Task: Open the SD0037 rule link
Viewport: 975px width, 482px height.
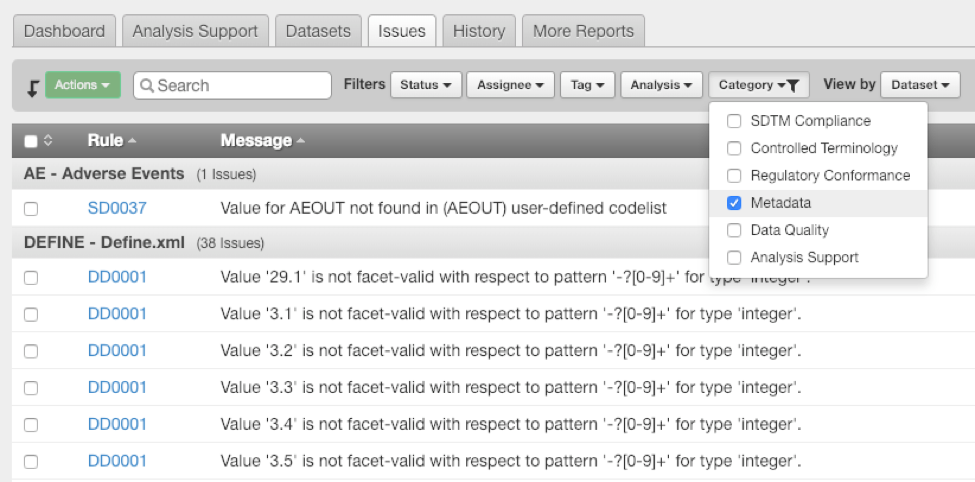Action: [117, 208]
